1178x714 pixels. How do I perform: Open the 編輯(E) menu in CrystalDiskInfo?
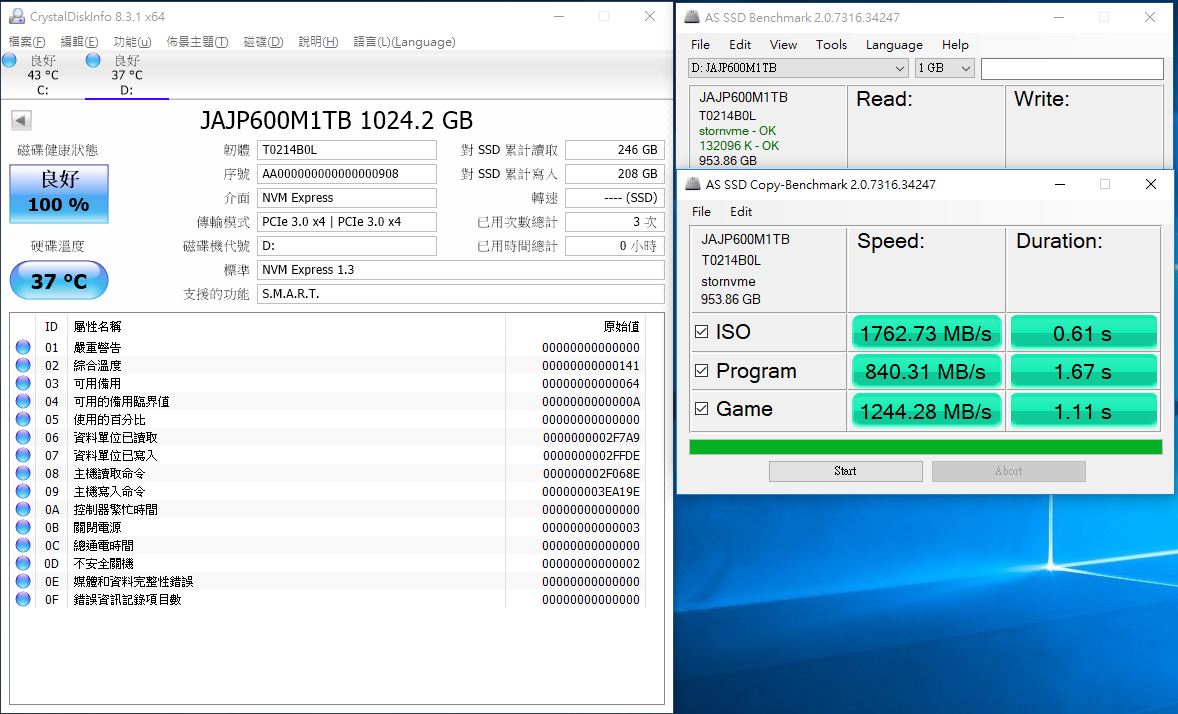coord(79,42)
